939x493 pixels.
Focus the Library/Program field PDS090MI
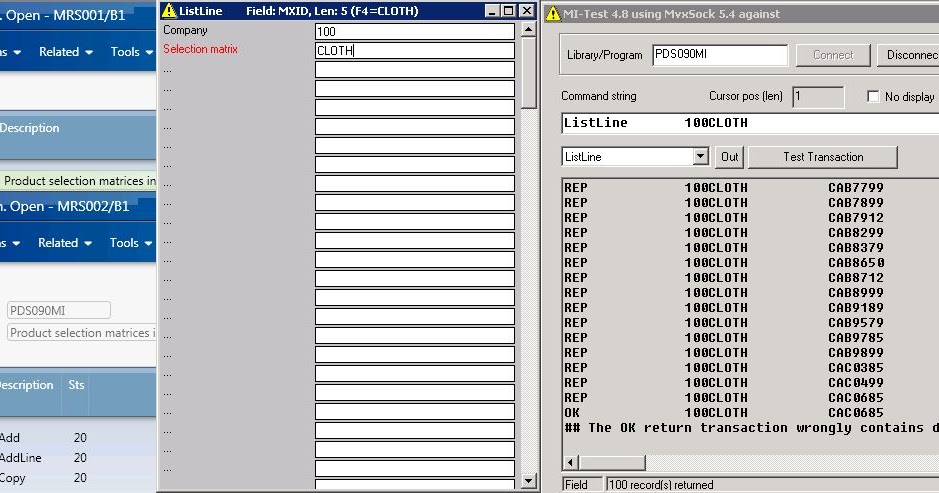tap(720, 55)
